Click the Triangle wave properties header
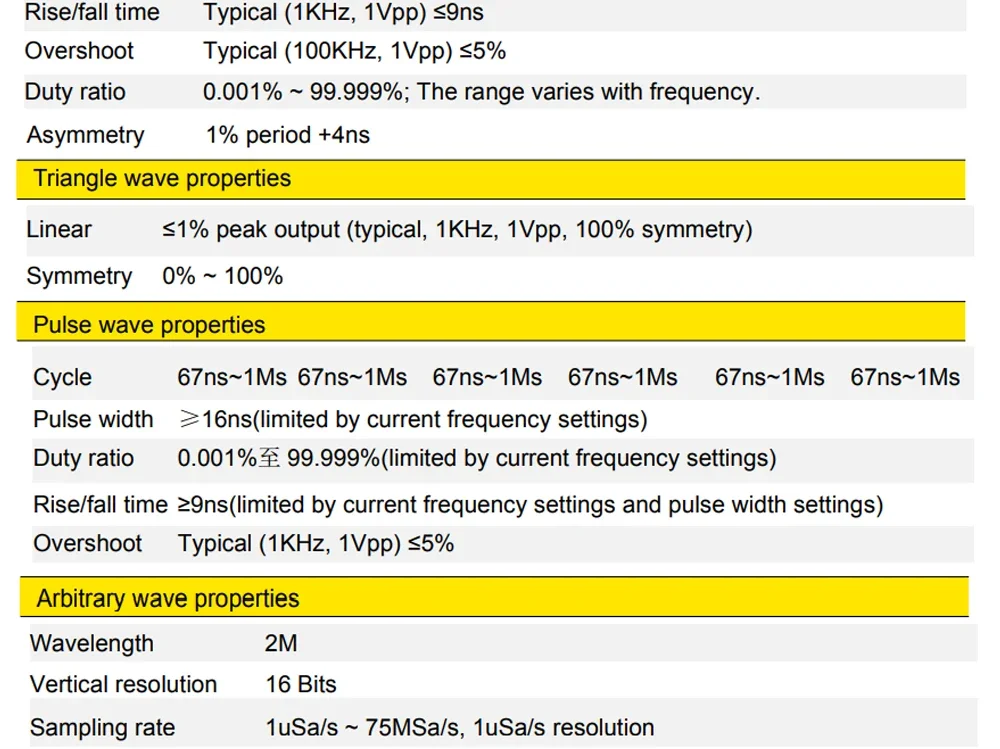The width and height of the screenshot is (1000, 749). click(490, 179)
